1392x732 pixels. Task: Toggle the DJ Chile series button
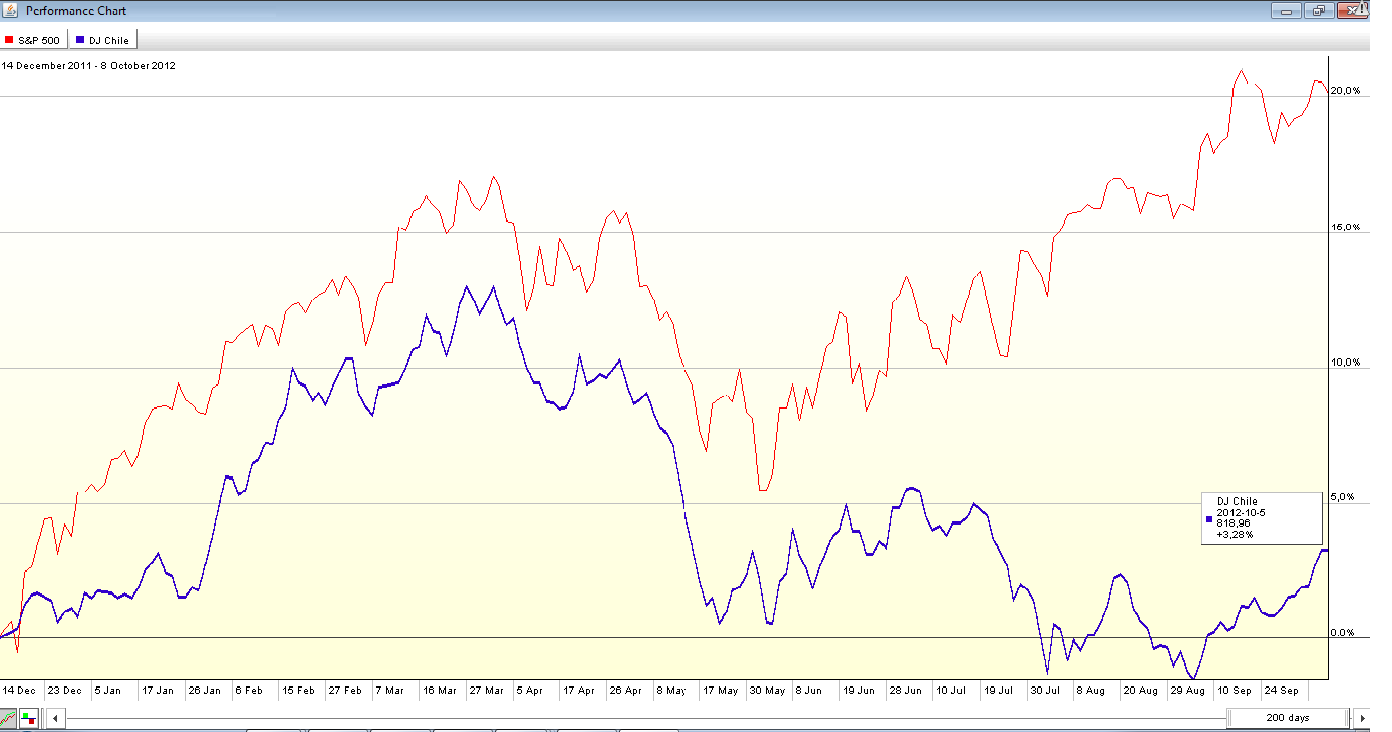pyautogui.click(x=104, y=40)
